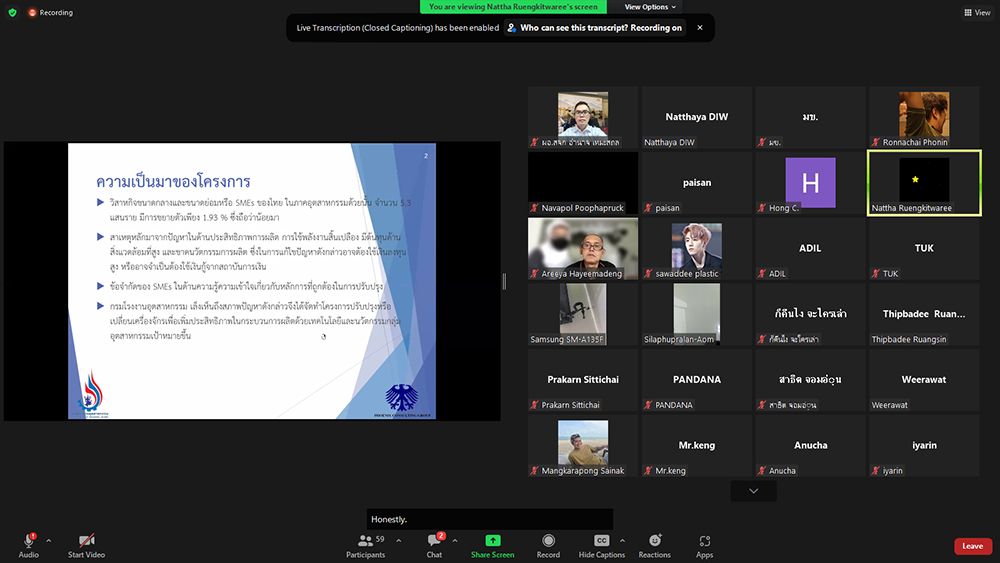Open the Chat panel

click(434, 544)
